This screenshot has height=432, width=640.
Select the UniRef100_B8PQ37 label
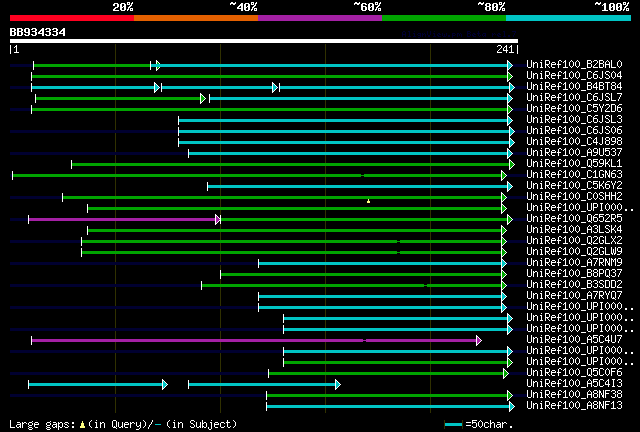tap(574, 274)
